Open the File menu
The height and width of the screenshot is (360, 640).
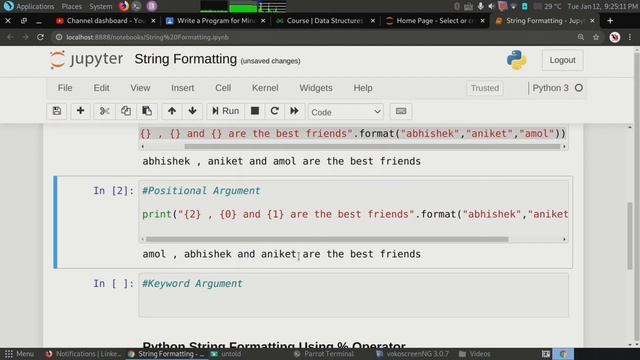click(65, 88)
